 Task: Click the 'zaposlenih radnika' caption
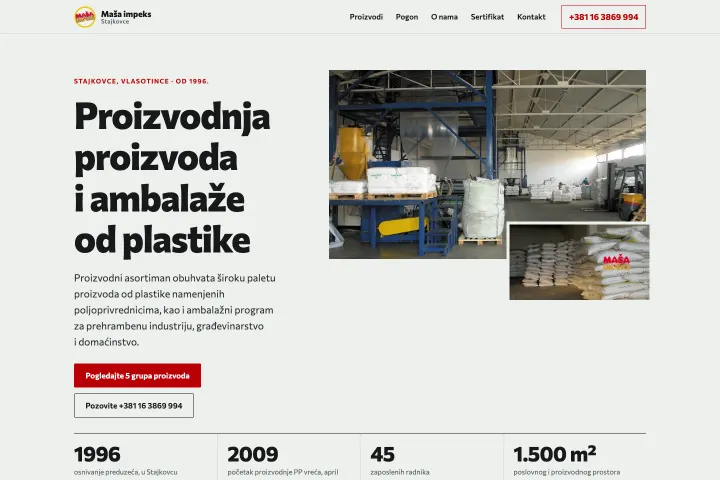coord(400,472)
